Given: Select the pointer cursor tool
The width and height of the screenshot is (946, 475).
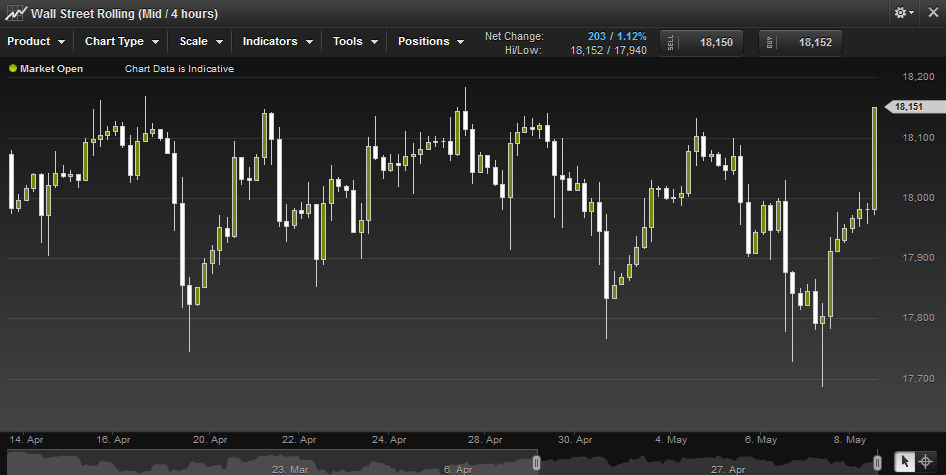Looking at the screenshot, I should 904,462.
